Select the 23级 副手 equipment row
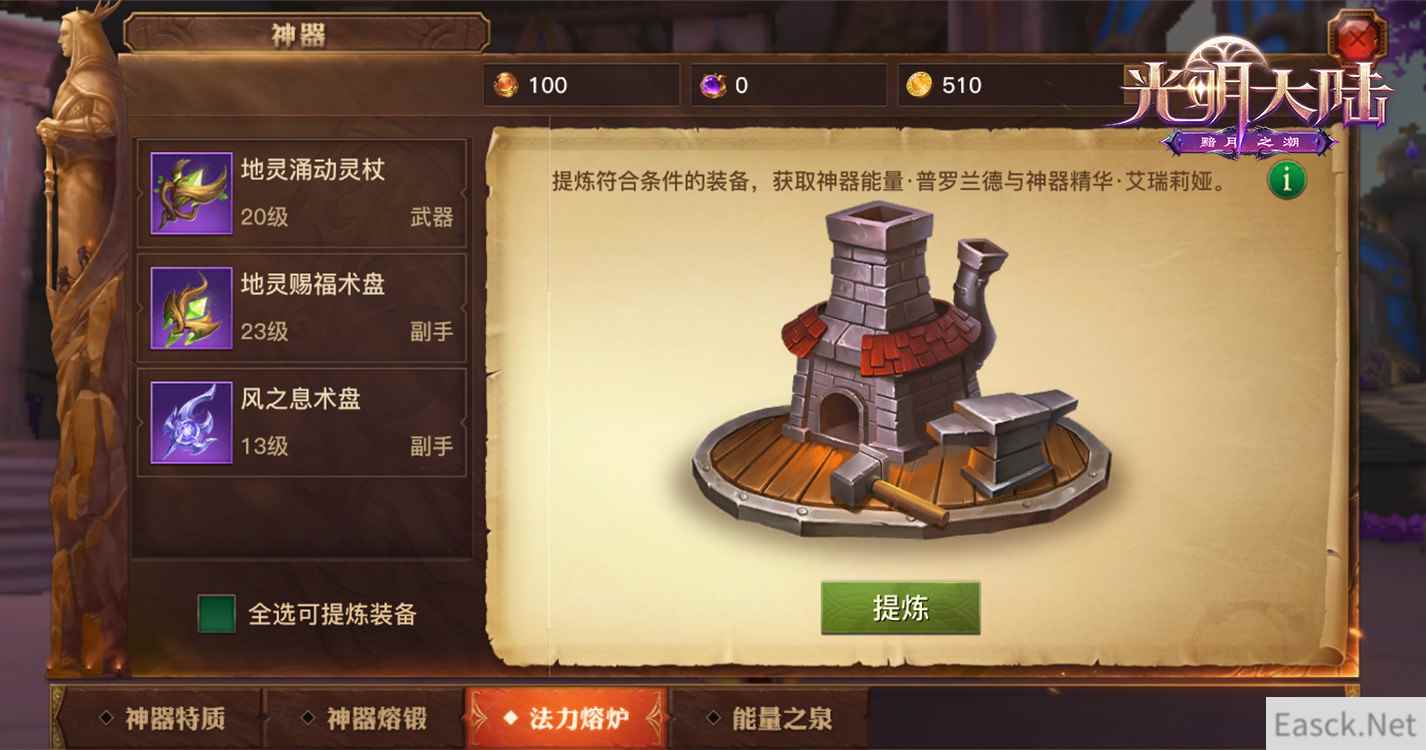Viewport: 1426px width, 750px height. pyautogui.click(x=302, y=308)
